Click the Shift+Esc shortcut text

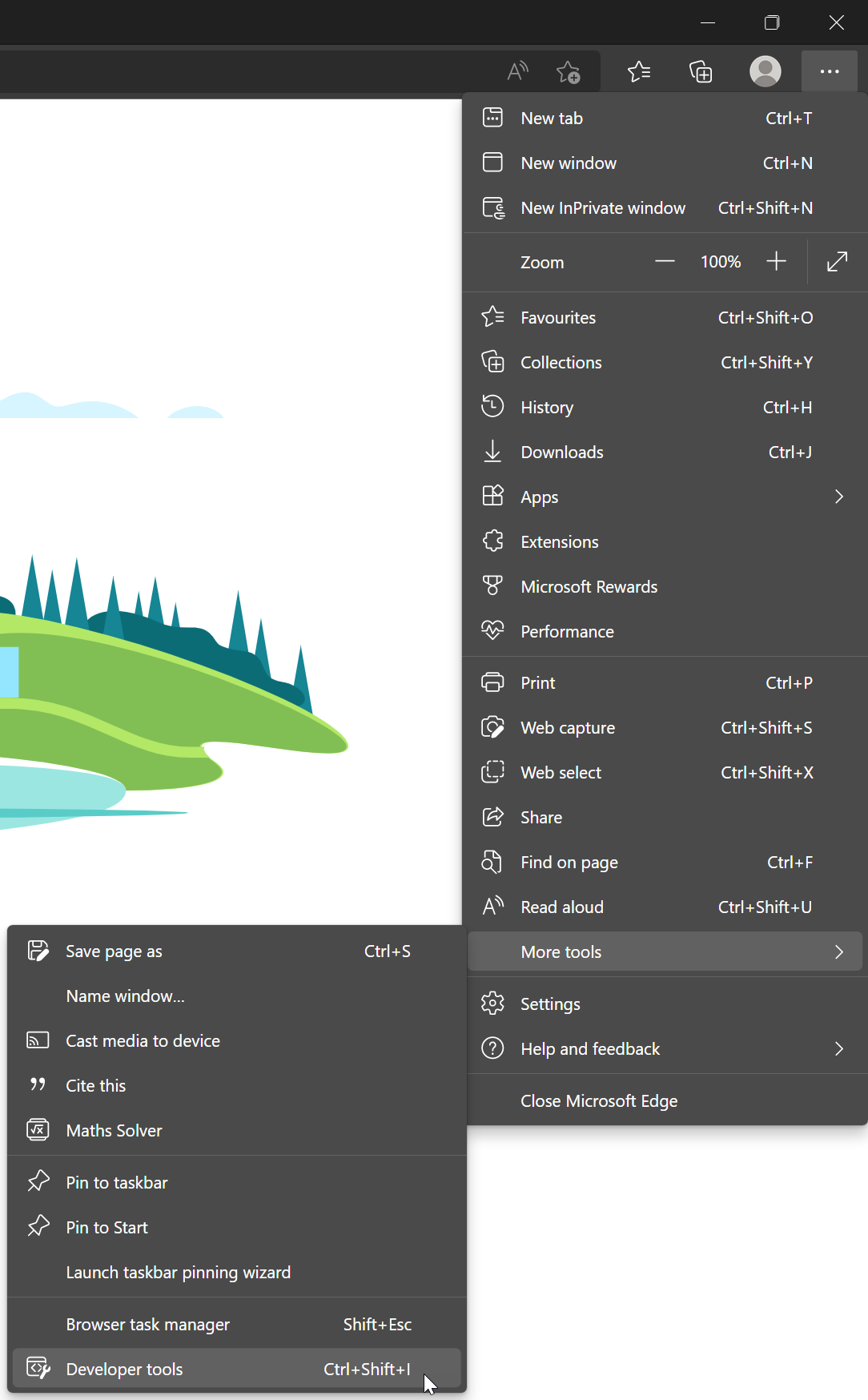click(377, 1324)
